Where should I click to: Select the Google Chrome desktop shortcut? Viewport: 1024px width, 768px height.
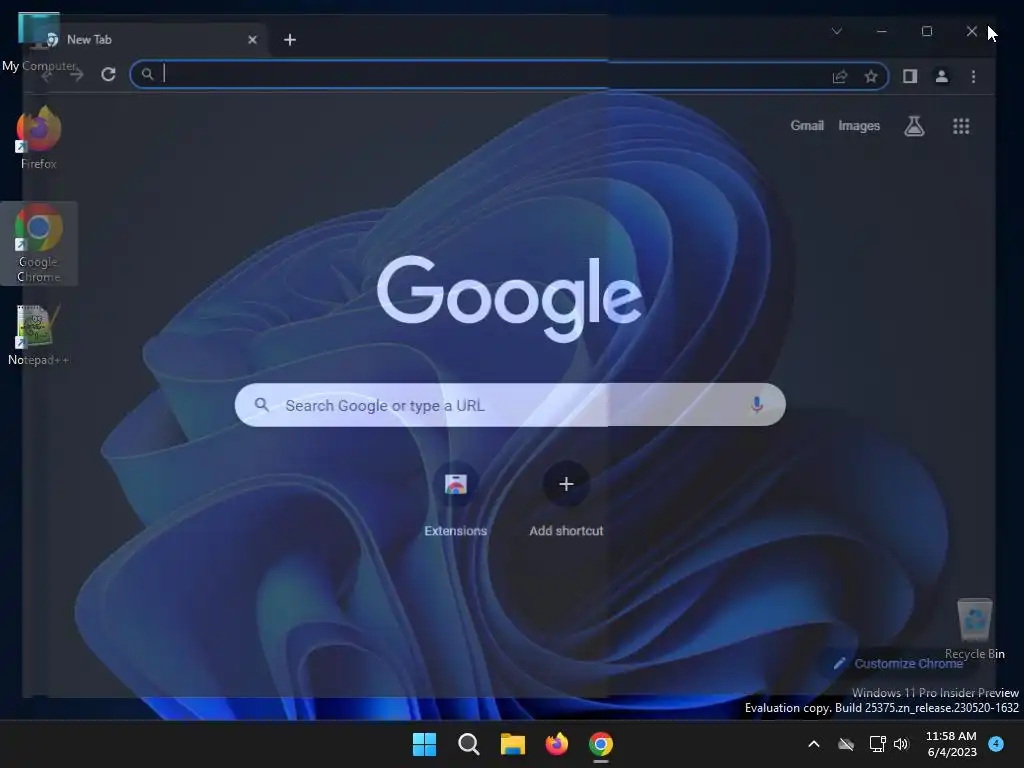pos(39,243)
